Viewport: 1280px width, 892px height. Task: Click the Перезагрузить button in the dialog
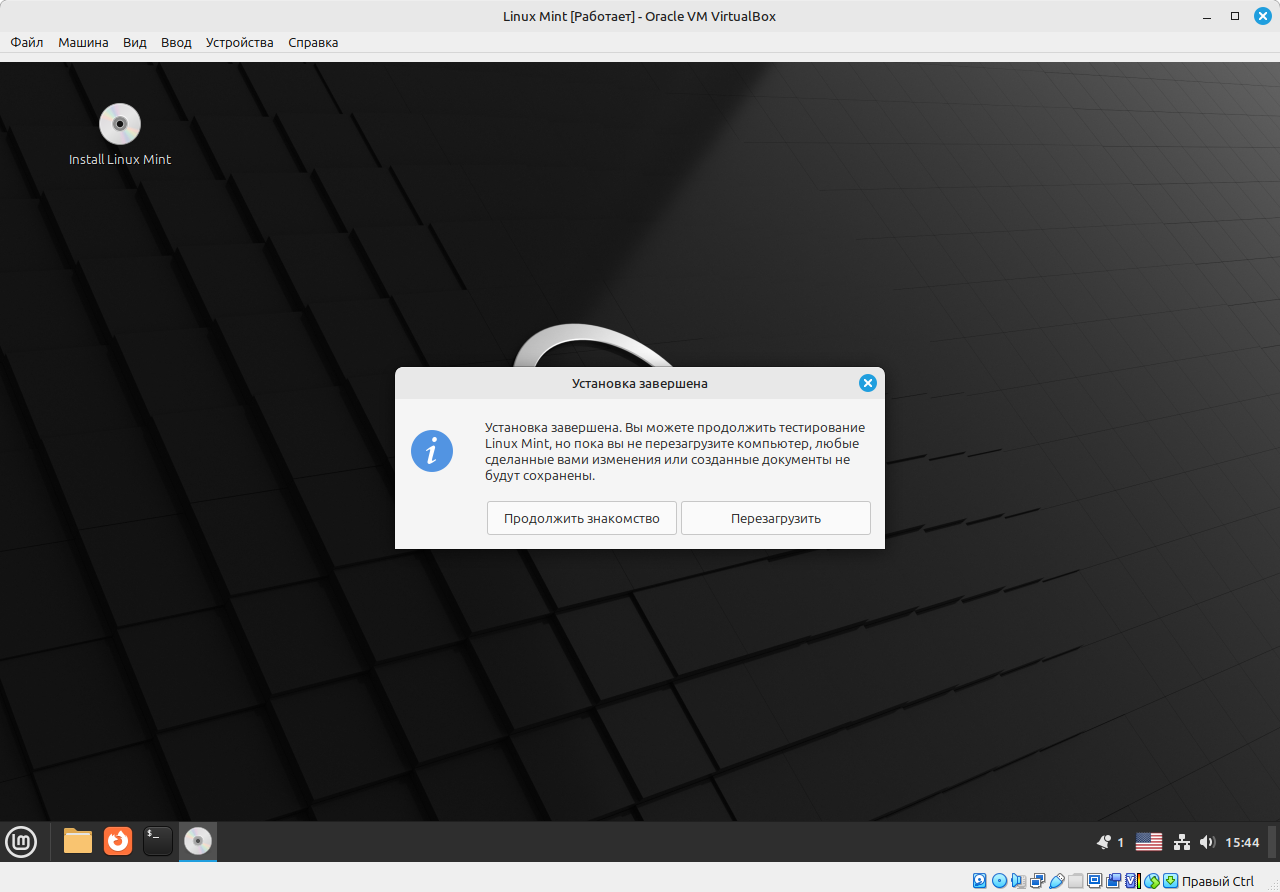[x=776, y=518]
